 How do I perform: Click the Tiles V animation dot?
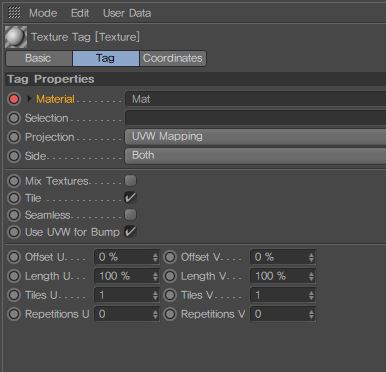pyautogui.click(x=170, y=295)
